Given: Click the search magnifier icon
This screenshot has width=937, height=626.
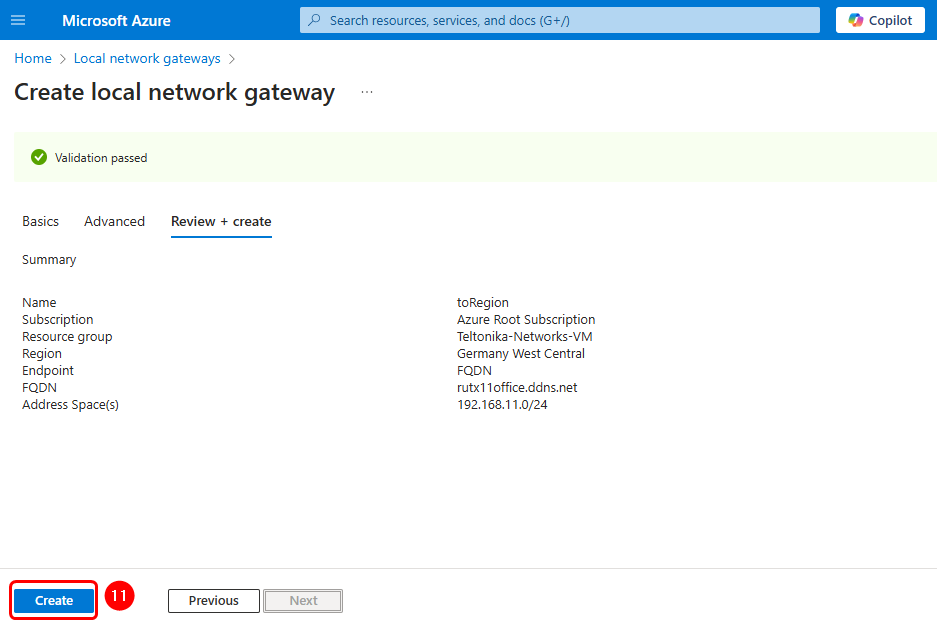Looking at the screenshot, I should pyautogui.click(x=315, y=20).
